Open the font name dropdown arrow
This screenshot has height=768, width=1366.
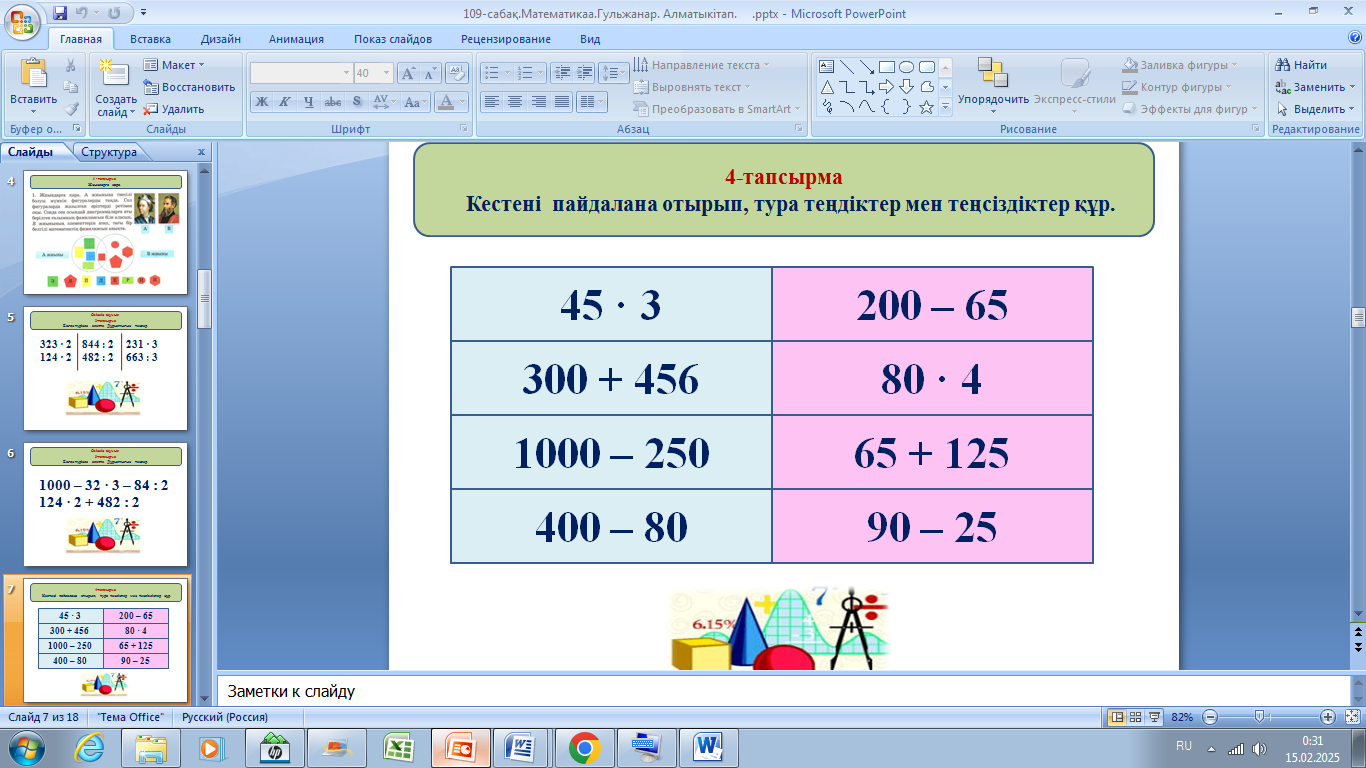click(x=346, y=73)
